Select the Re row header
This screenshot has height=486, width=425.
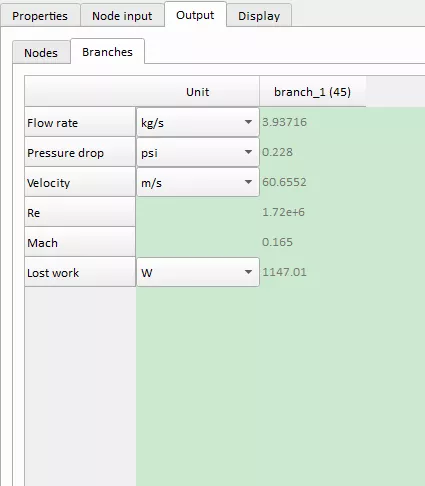click(x=80, y=212)
